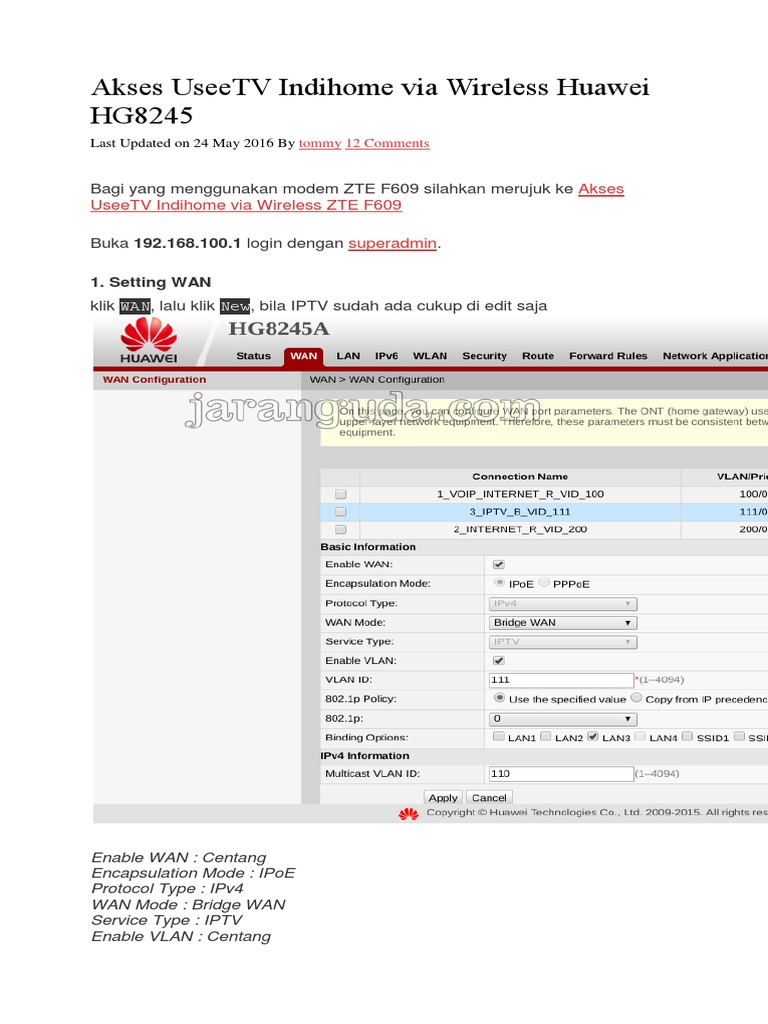The height and width of the screenshot is (1024, 768).
Task: Open the 802.1p value dropdown
Action: pyautogui.click(x=563, y=719)
